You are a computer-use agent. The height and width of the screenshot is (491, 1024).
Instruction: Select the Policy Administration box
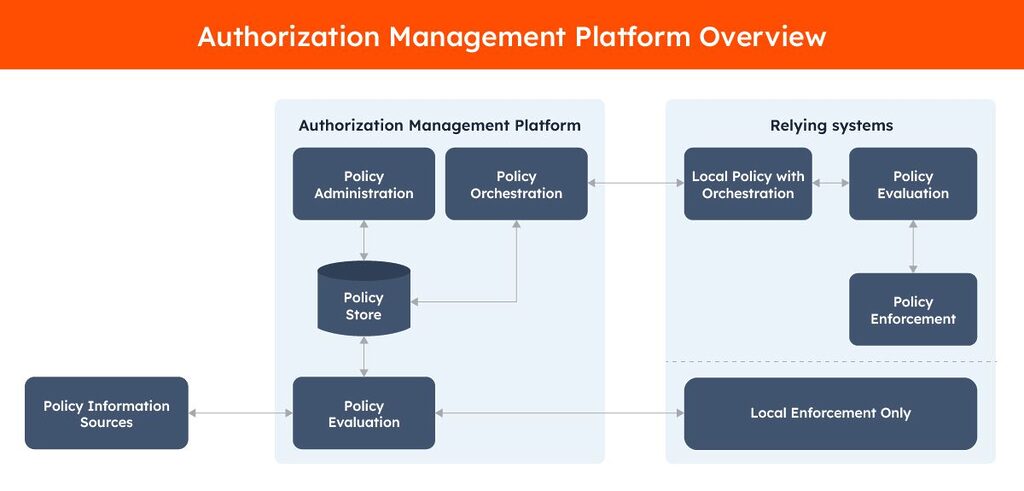363,184
